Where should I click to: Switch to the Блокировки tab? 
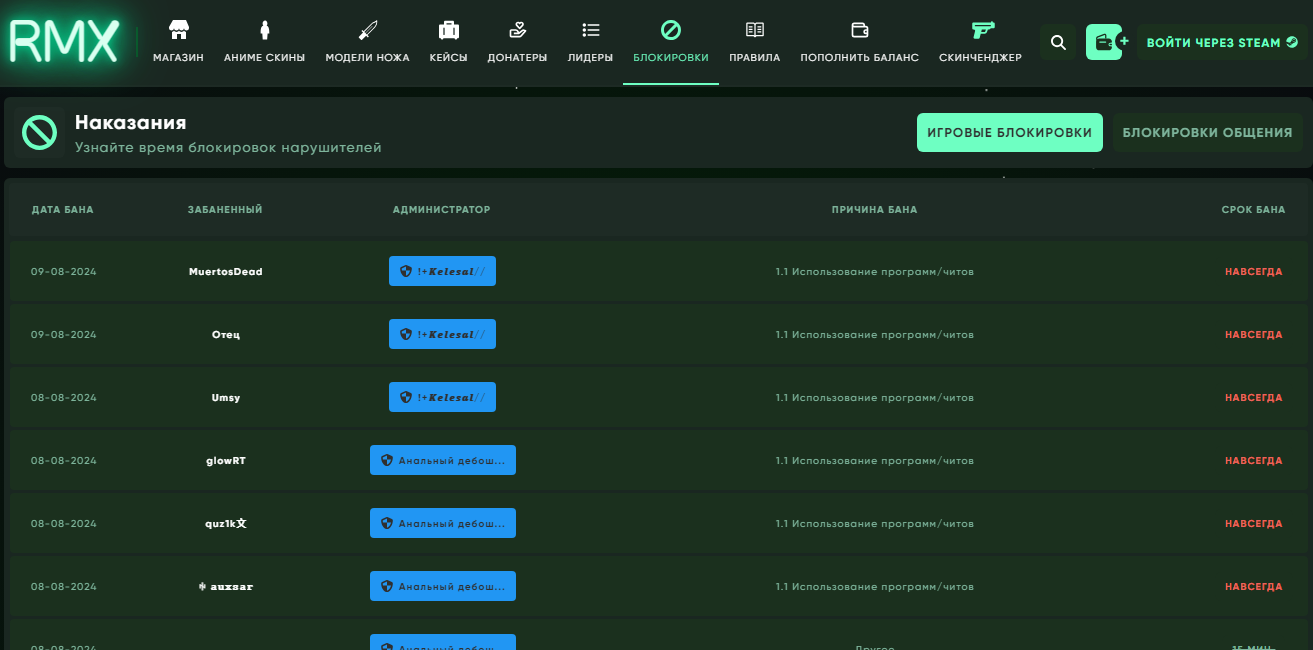tap(671, 42)
